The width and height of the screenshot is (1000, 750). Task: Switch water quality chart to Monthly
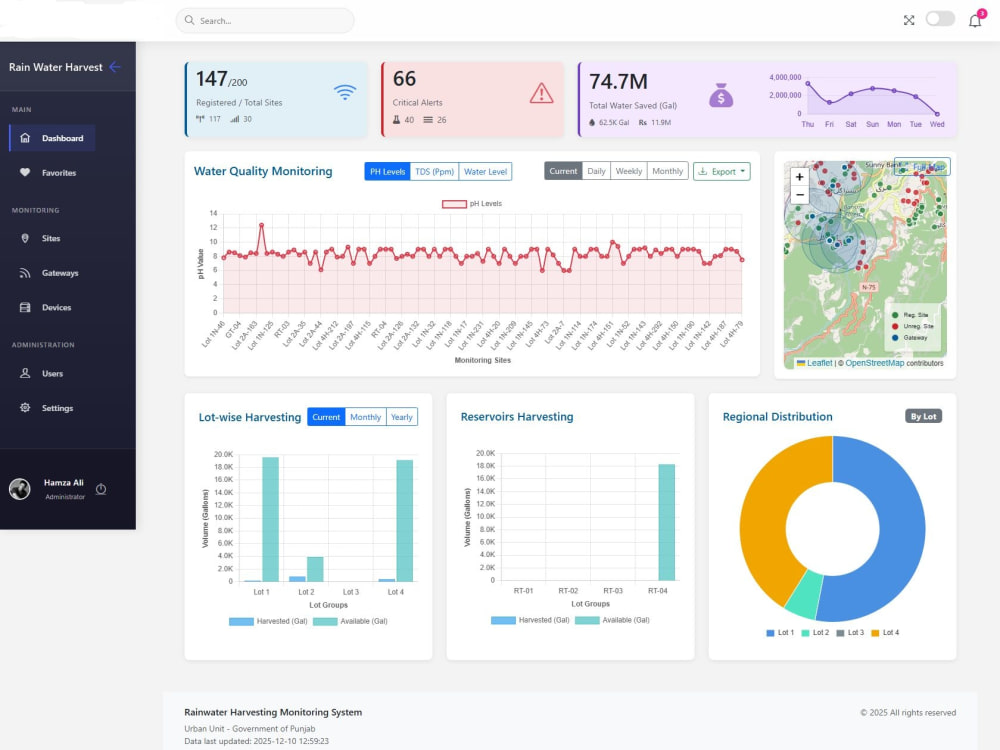pos(667,171)
